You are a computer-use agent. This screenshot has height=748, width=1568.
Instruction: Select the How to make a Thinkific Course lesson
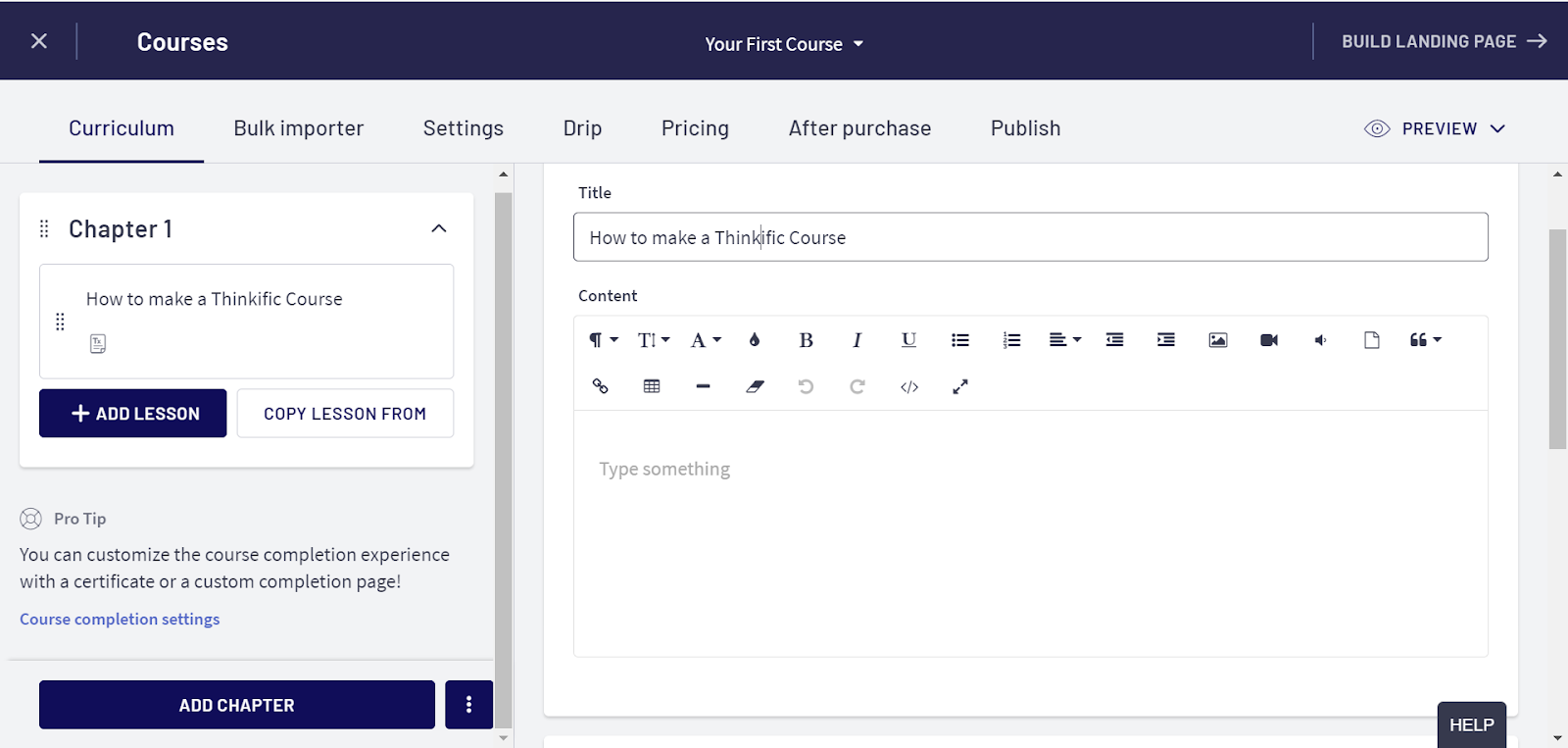246,322
